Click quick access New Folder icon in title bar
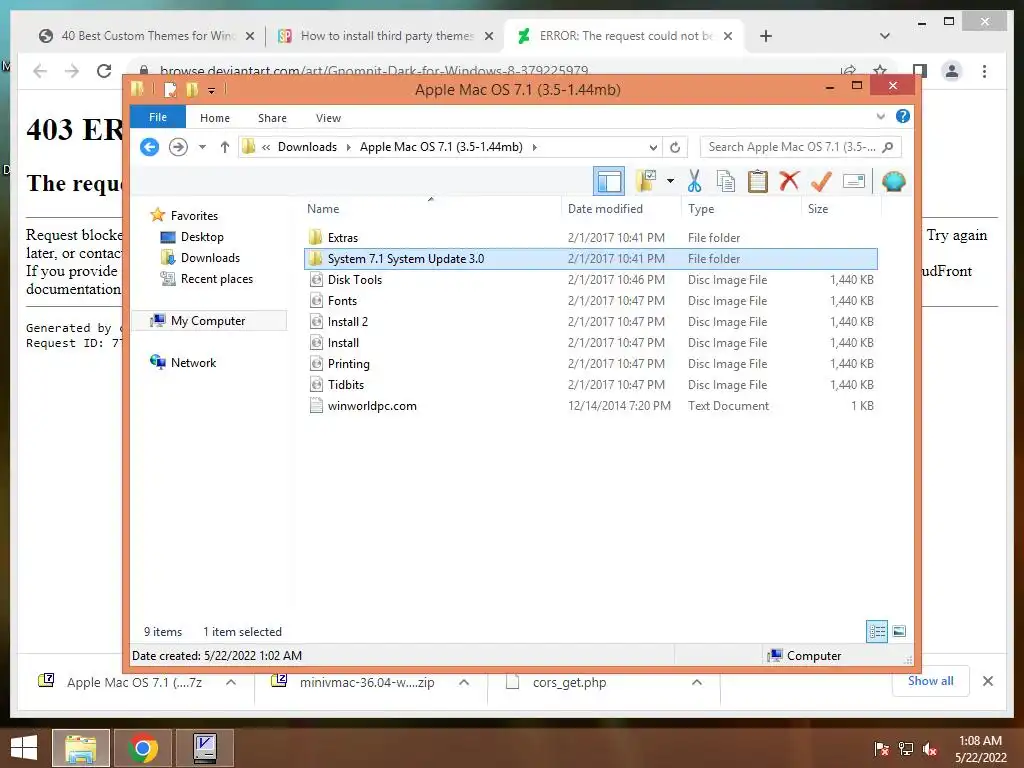 coord(192,89)
